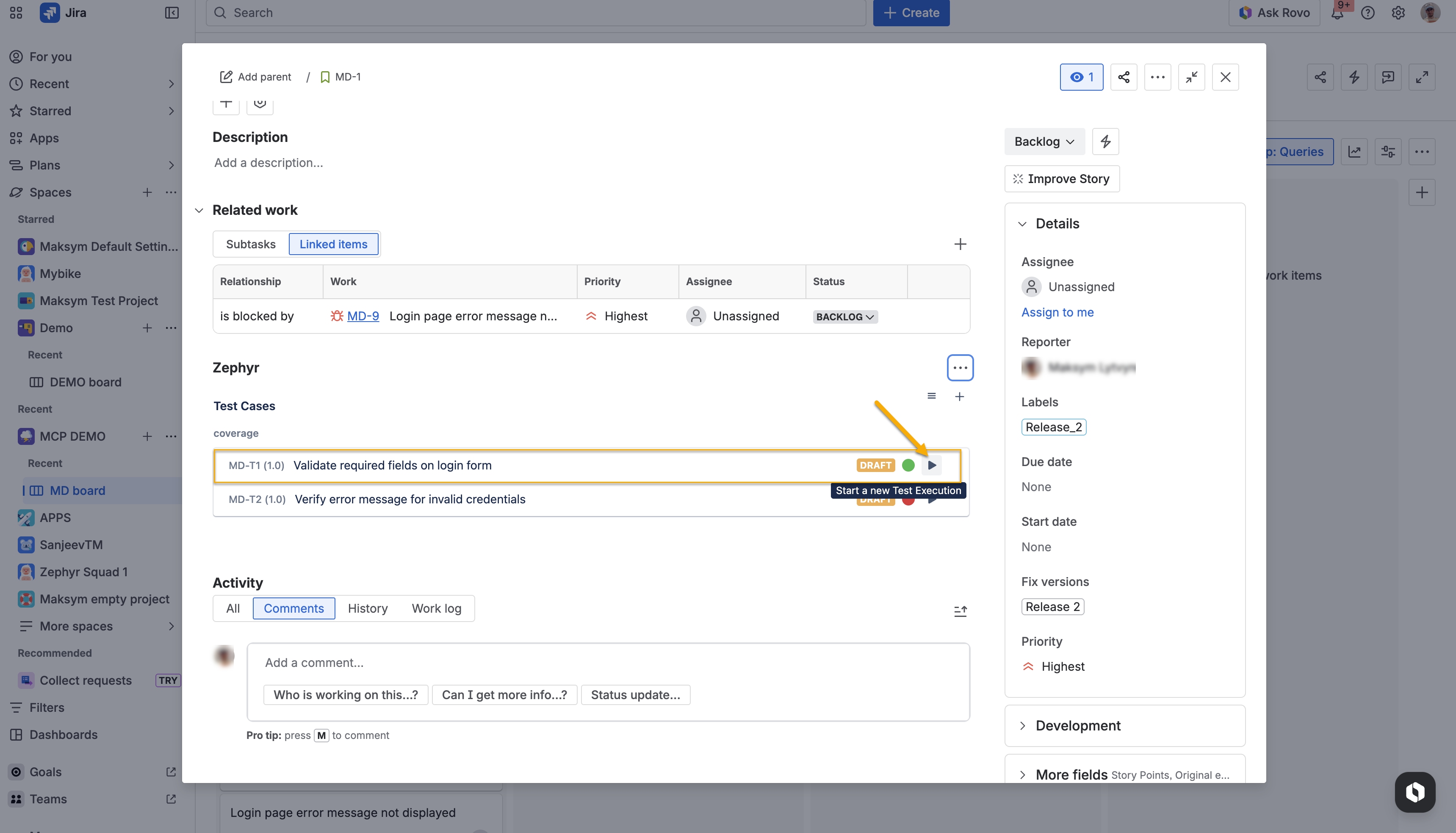Collapse the sidebar with the toggle icon
The width and height of the screenshot is (1456, 833).
172,13
